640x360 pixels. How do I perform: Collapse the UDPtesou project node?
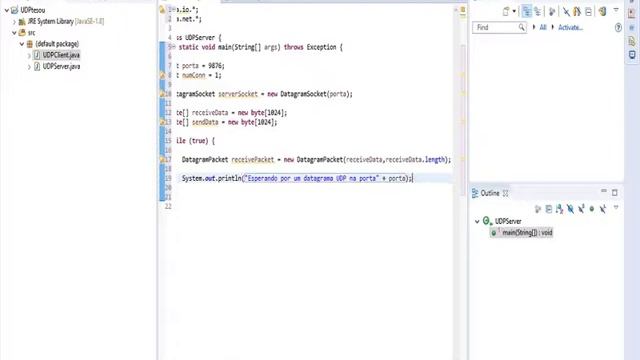7,10
